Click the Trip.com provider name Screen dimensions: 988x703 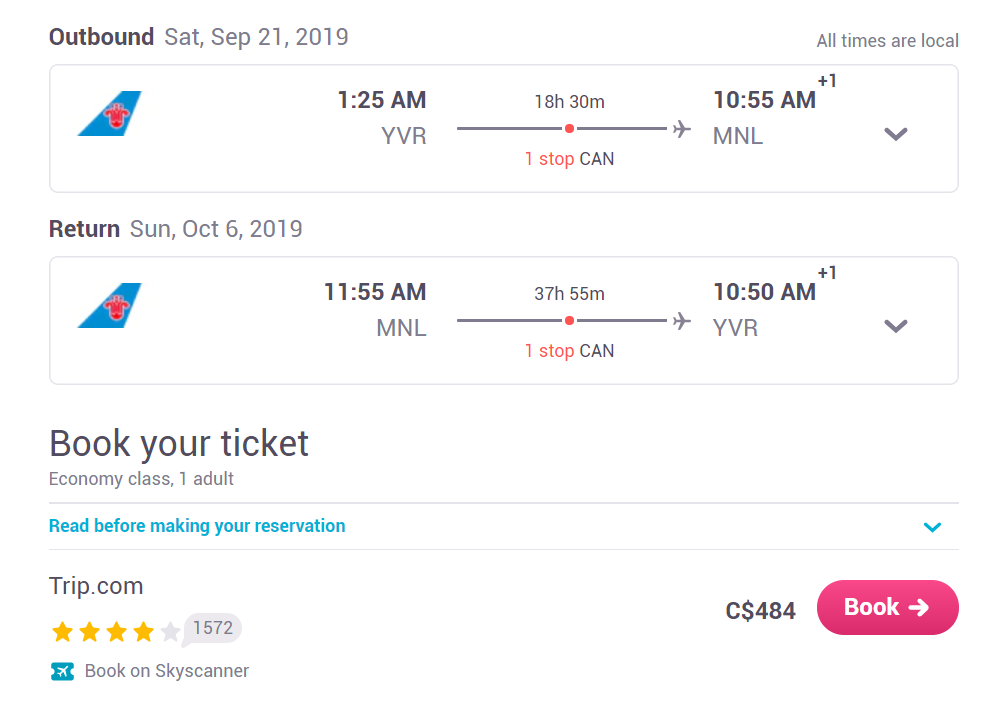tap(96, 586)
